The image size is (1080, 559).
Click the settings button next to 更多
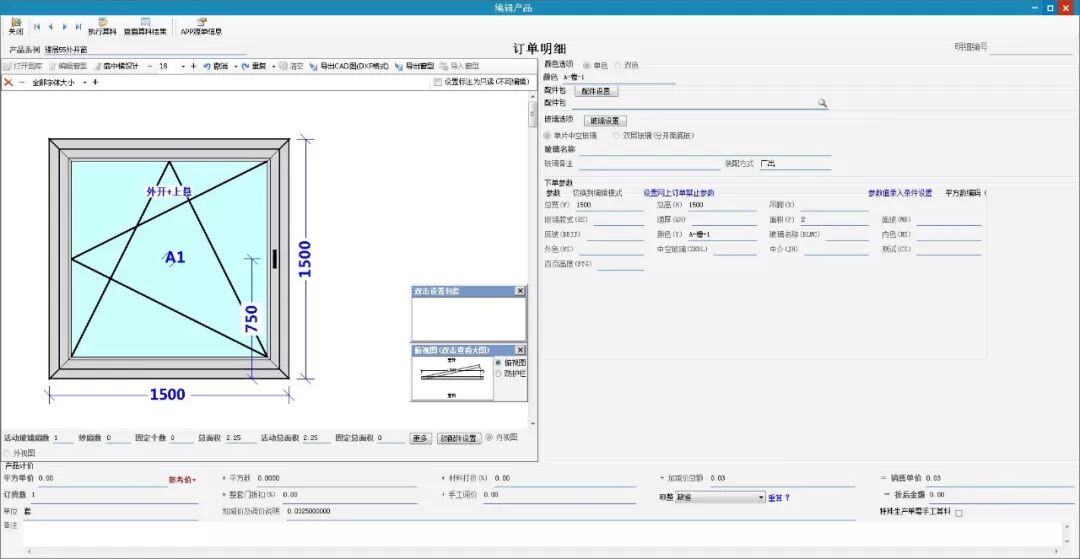459,439
